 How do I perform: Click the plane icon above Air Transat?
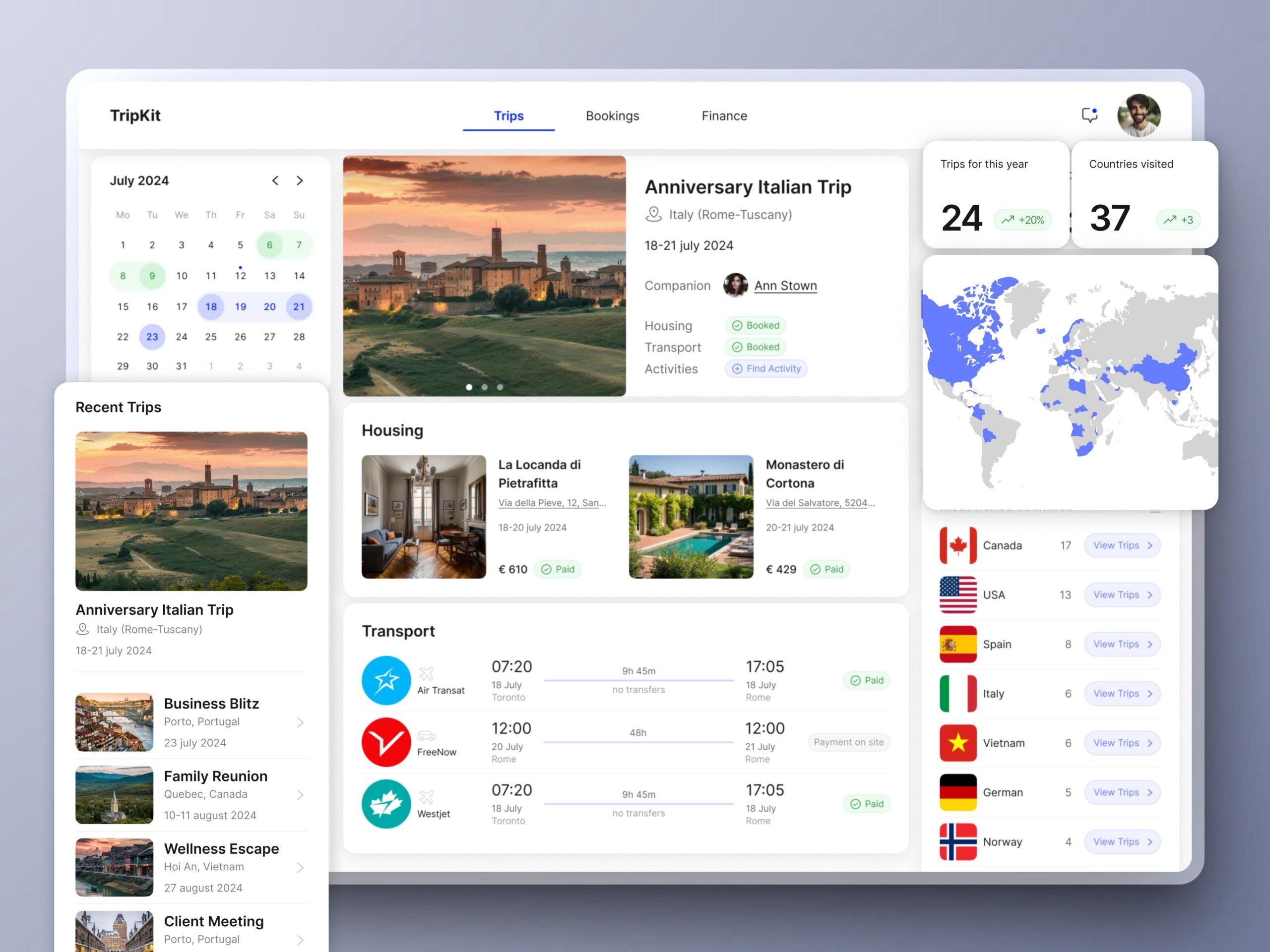pos(426,673)
